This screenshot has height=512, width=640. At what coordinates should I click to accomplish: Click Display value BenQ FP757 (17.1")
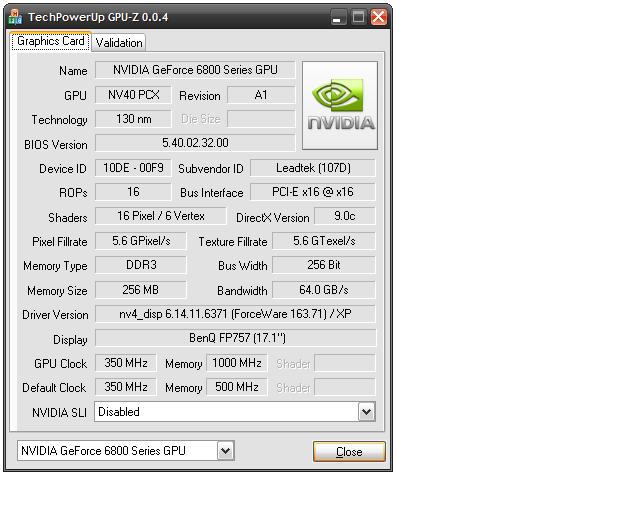coord(235,338)
